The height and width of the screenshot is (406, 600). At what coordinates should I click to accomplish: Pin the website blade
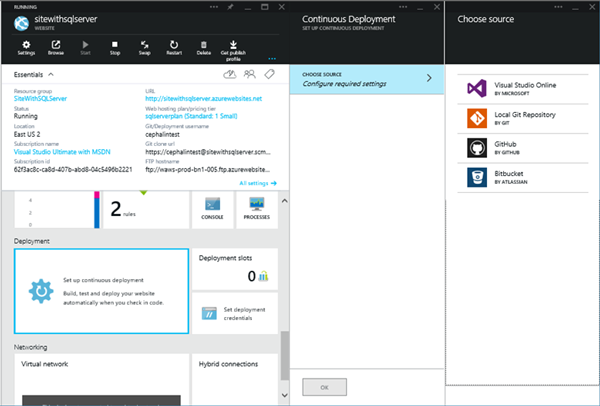(x=230, y=7)
